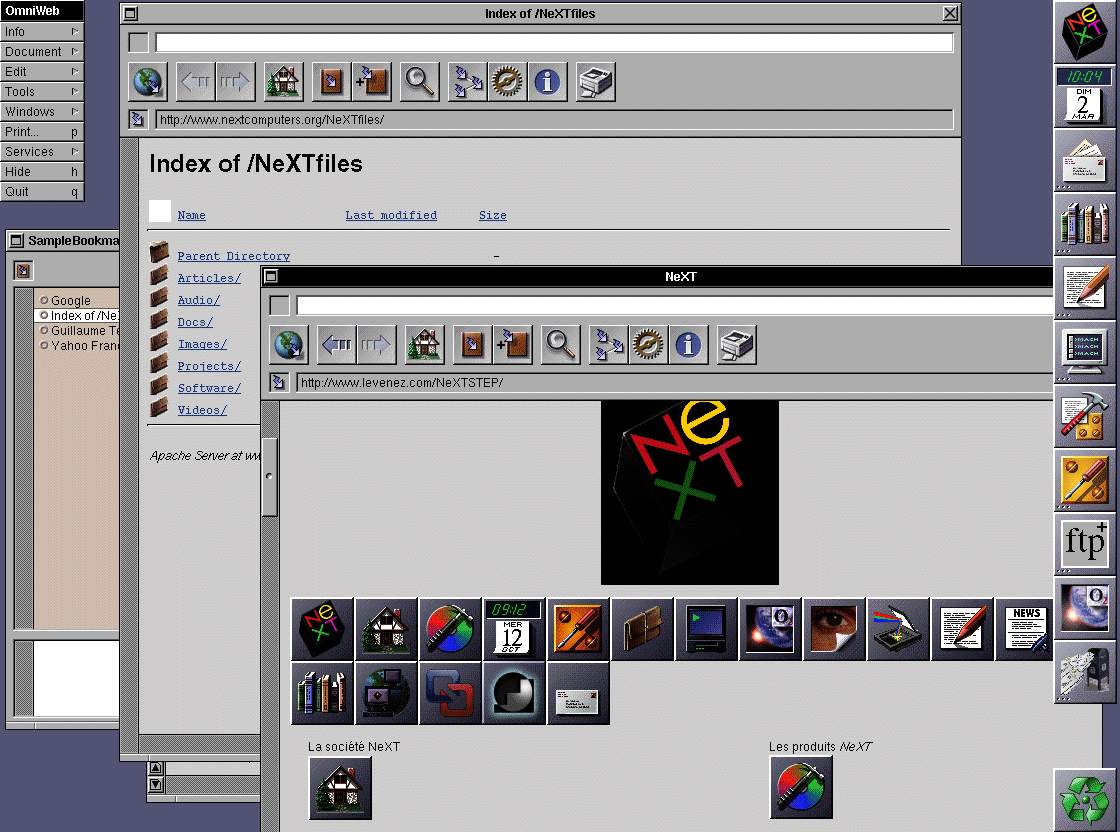
Task: Open the Projects/ directory link
Action: (209, 366)
